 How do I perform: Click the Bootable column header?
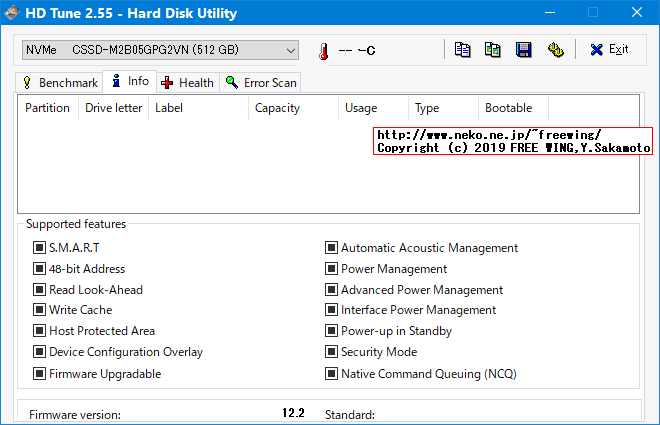click(508, 108)
